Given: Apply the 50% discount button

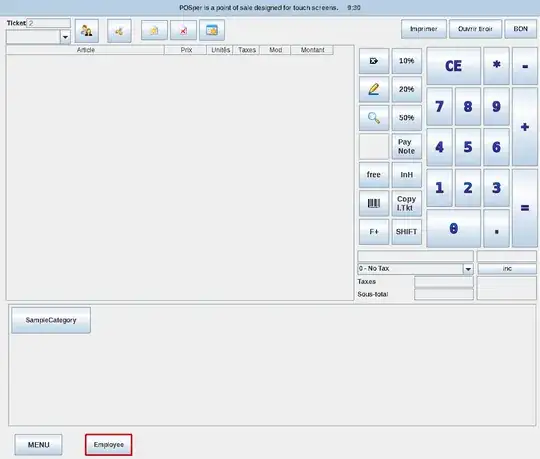Looking at the screenshot, I should tap(407, 118).
